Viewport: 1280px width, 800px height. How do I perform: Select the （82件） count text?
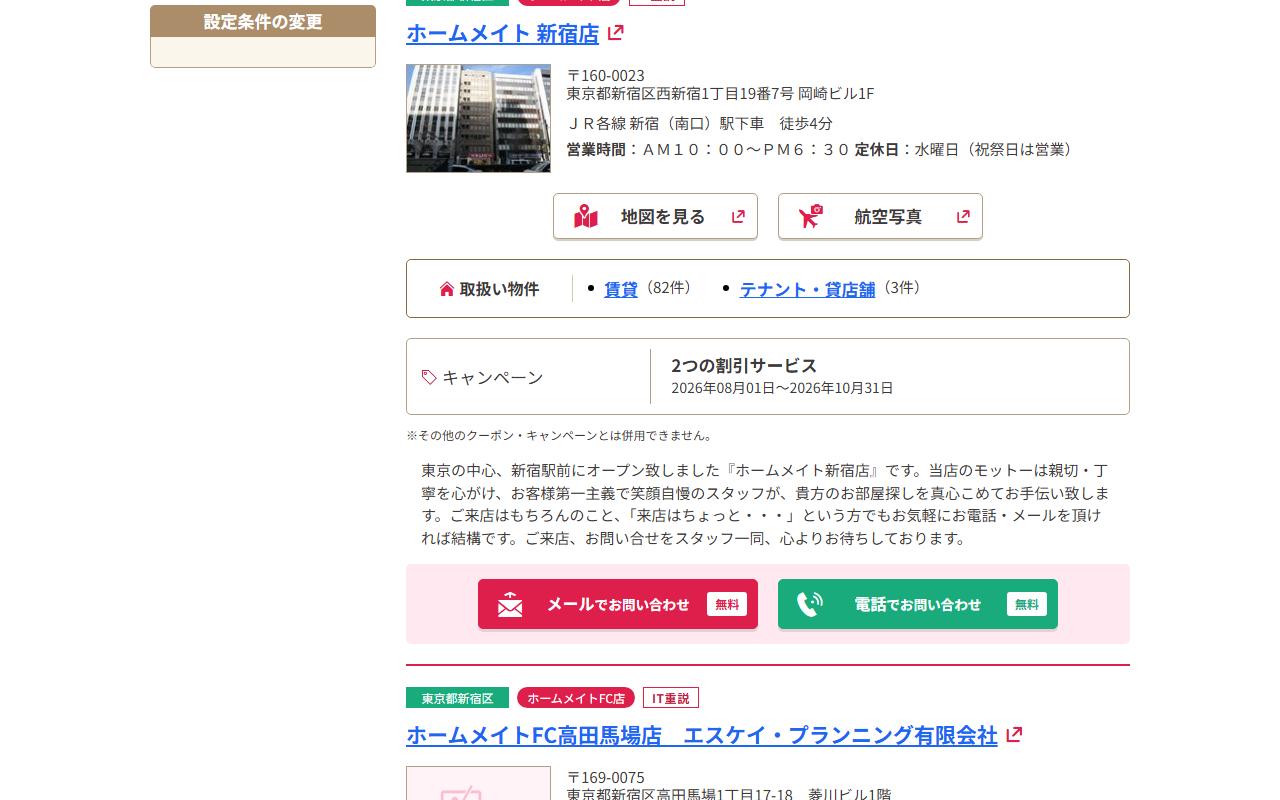(668, 288)
